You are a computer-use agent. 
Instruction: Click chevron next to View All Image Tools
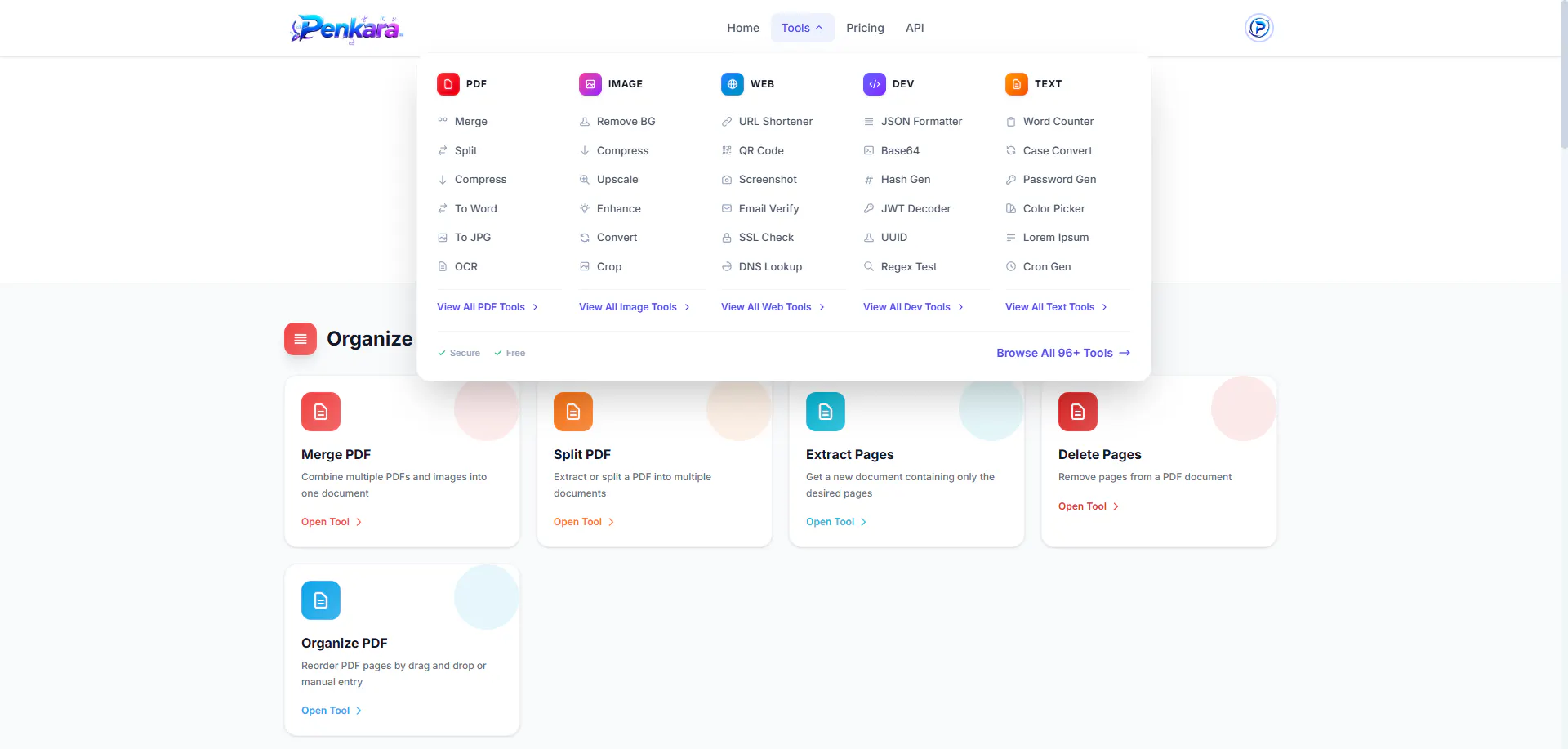[687, 307]
